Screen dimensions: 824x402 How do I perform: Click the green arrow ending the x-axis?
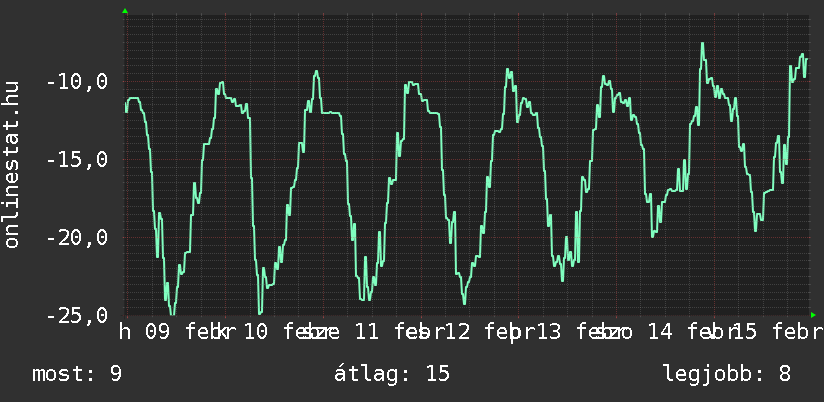[814, 314]
